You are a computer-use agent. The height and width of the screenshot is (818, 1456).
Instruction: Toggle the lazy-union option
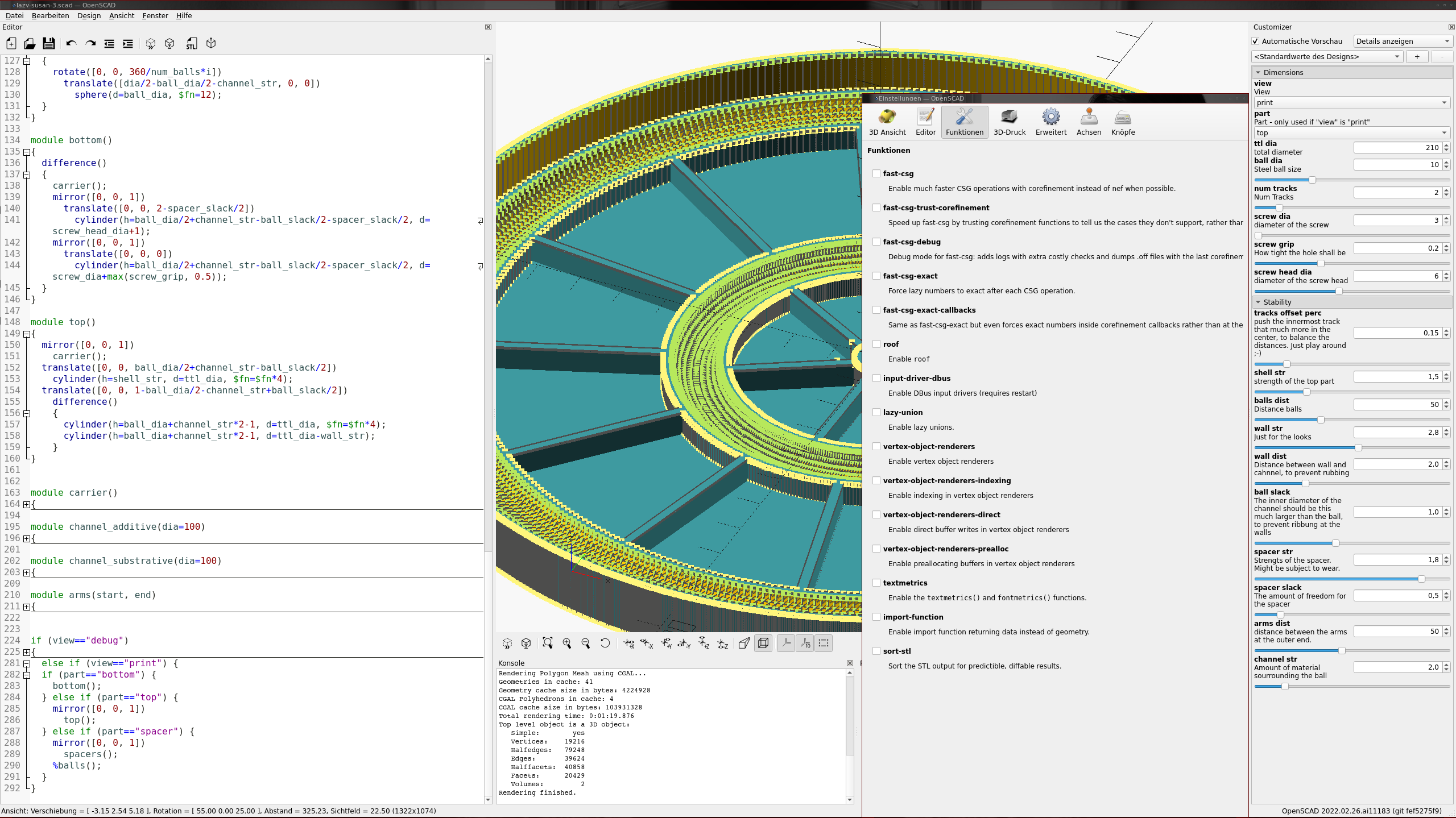coord(876,412)
